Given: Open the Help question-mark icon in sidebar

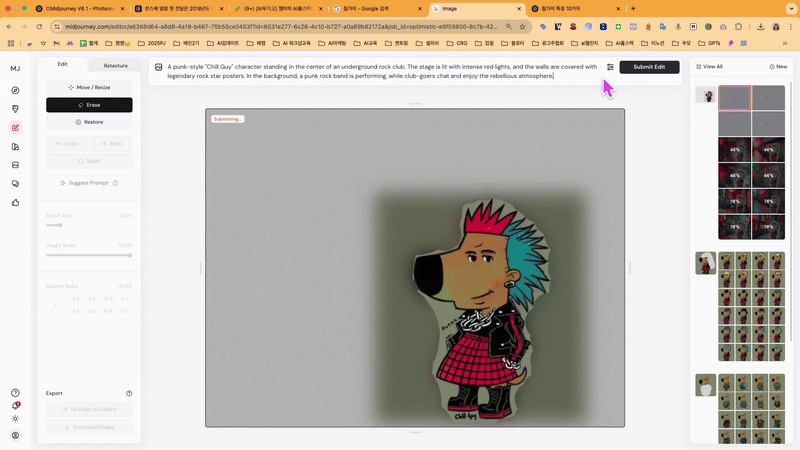Looking at the screenshot, I should [15, 393].
